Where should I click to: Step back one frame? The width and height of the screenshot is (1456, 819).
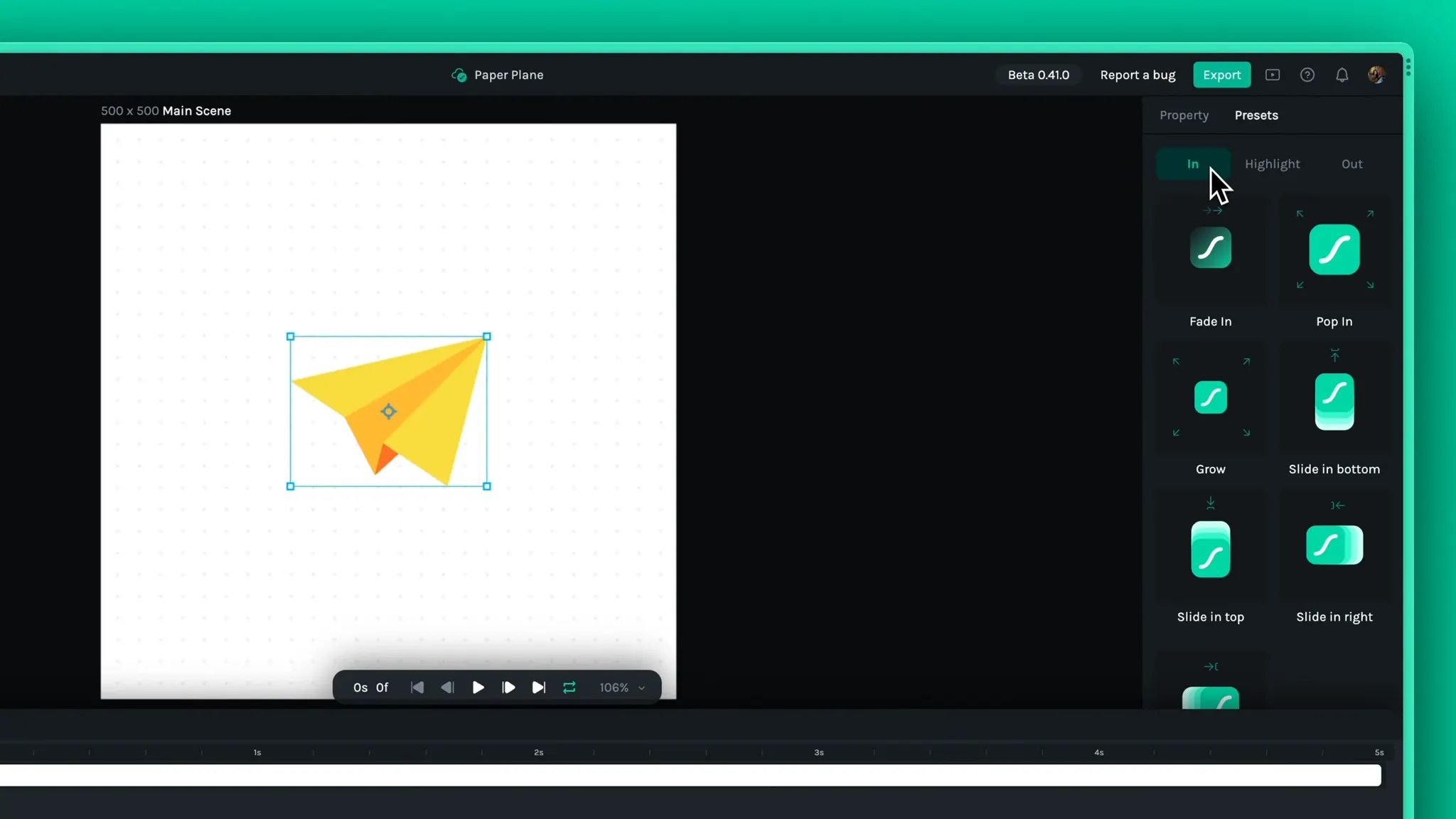[447, 687]
